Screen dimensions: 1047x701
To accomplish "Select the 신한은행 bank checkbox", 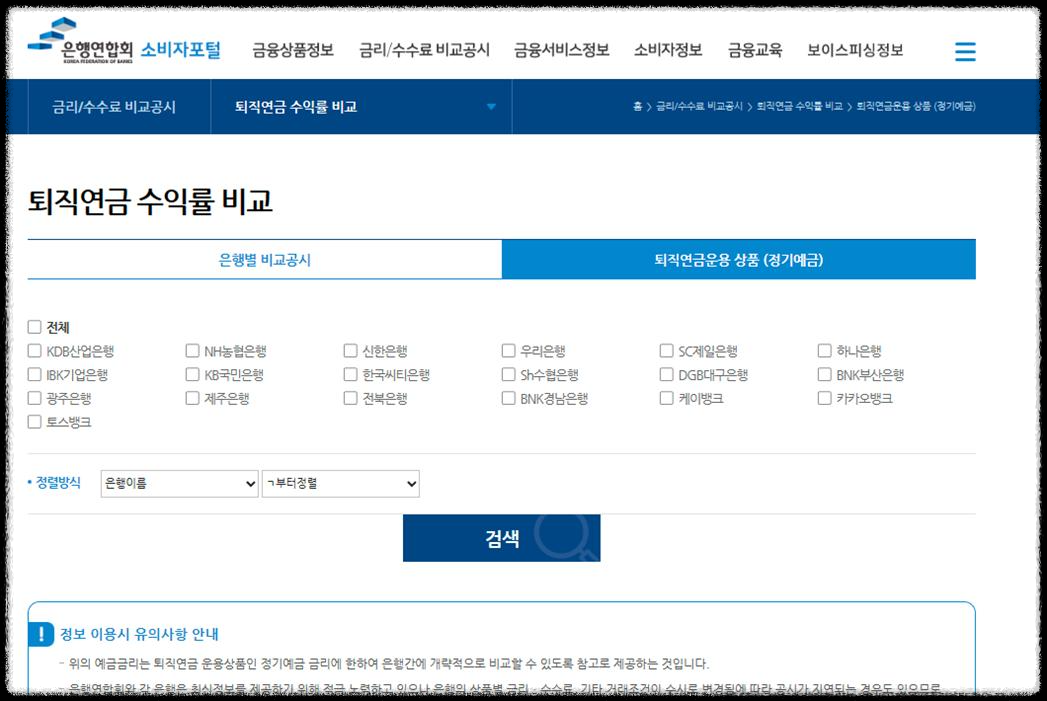I will (x=350, y=349).
